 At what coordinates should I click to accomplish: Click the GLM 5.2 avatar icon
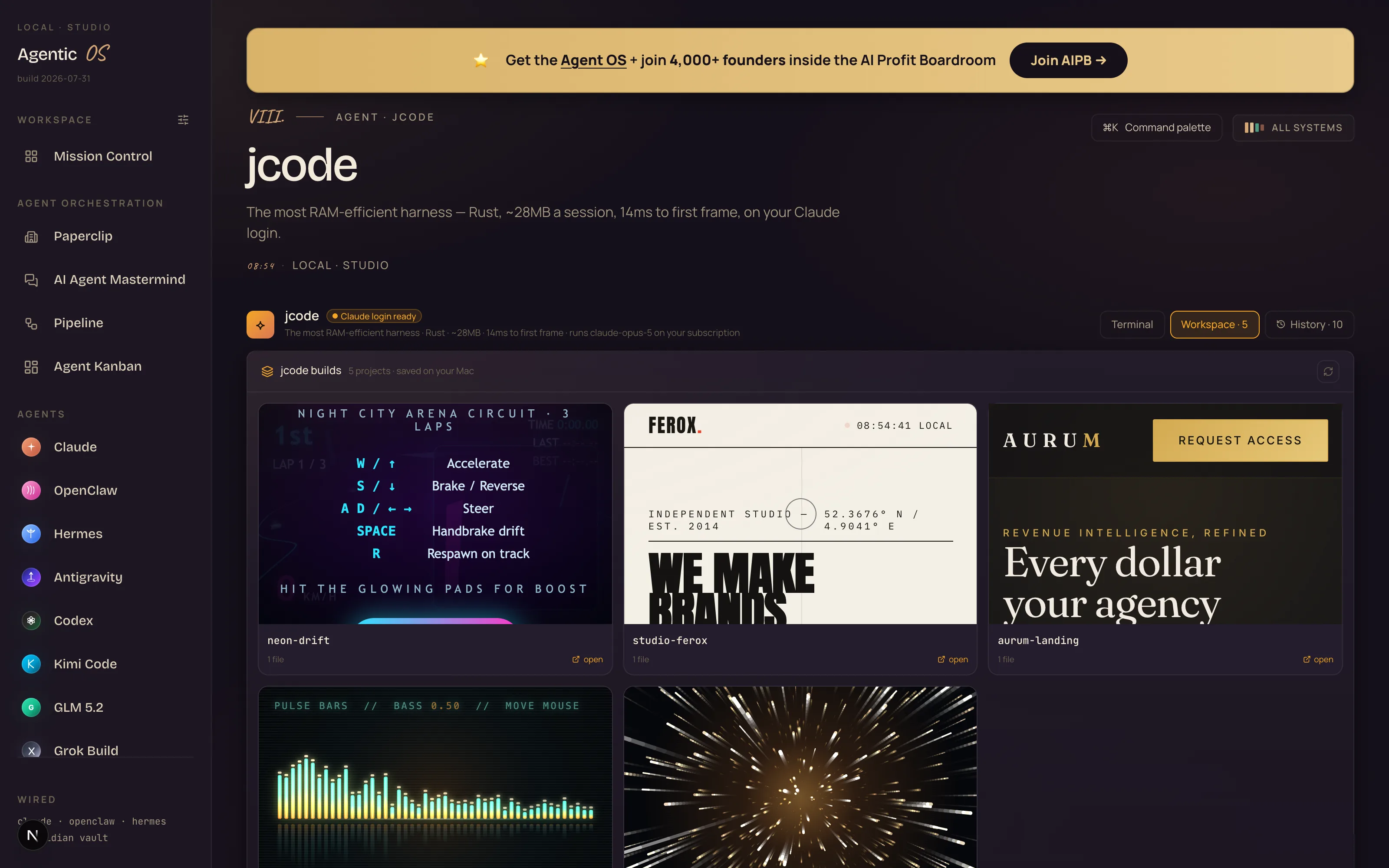click(x=31, y=707)
